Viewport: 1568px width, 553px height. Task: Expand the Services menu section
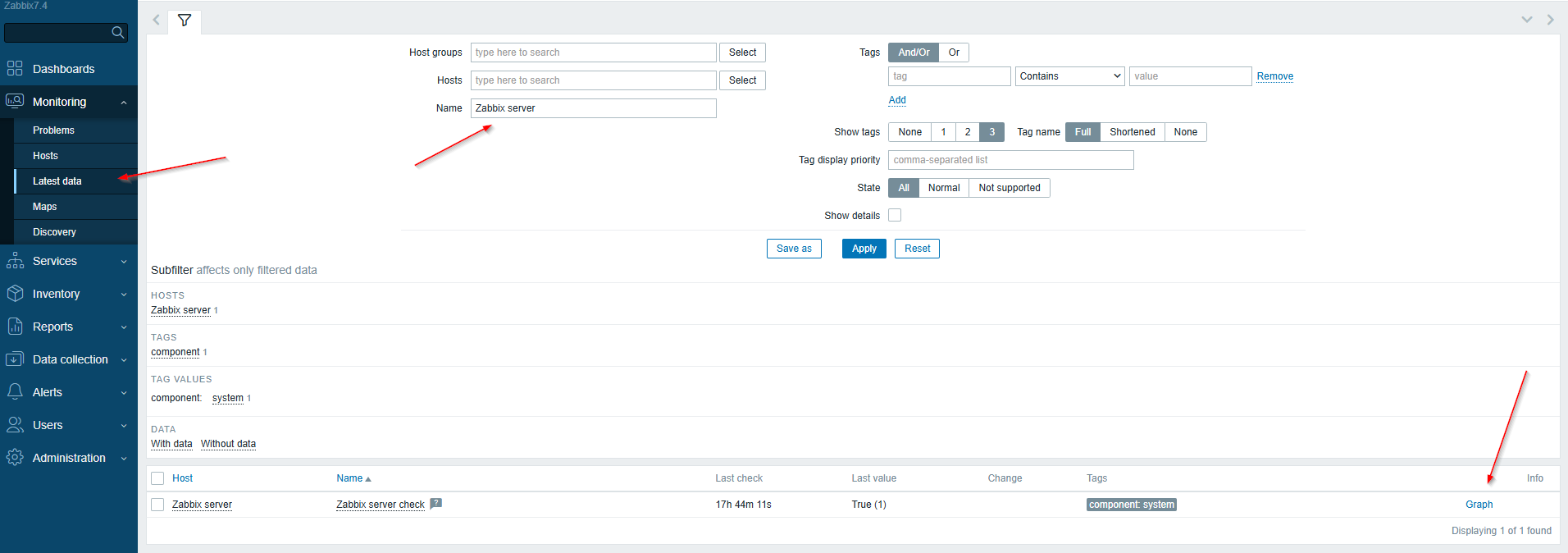[x=69, y=261]
